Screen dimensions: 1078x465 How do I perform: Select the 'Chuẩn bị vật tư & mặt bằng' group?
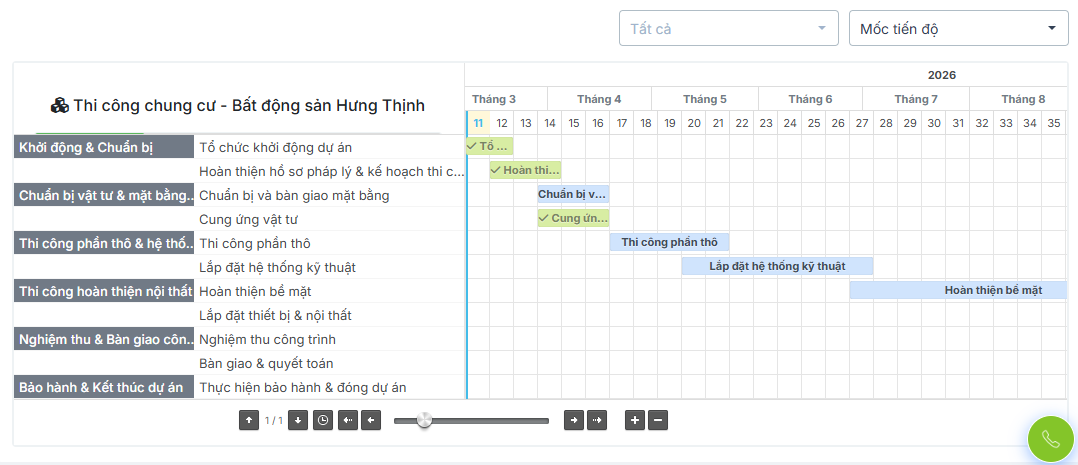click(104, 195)
